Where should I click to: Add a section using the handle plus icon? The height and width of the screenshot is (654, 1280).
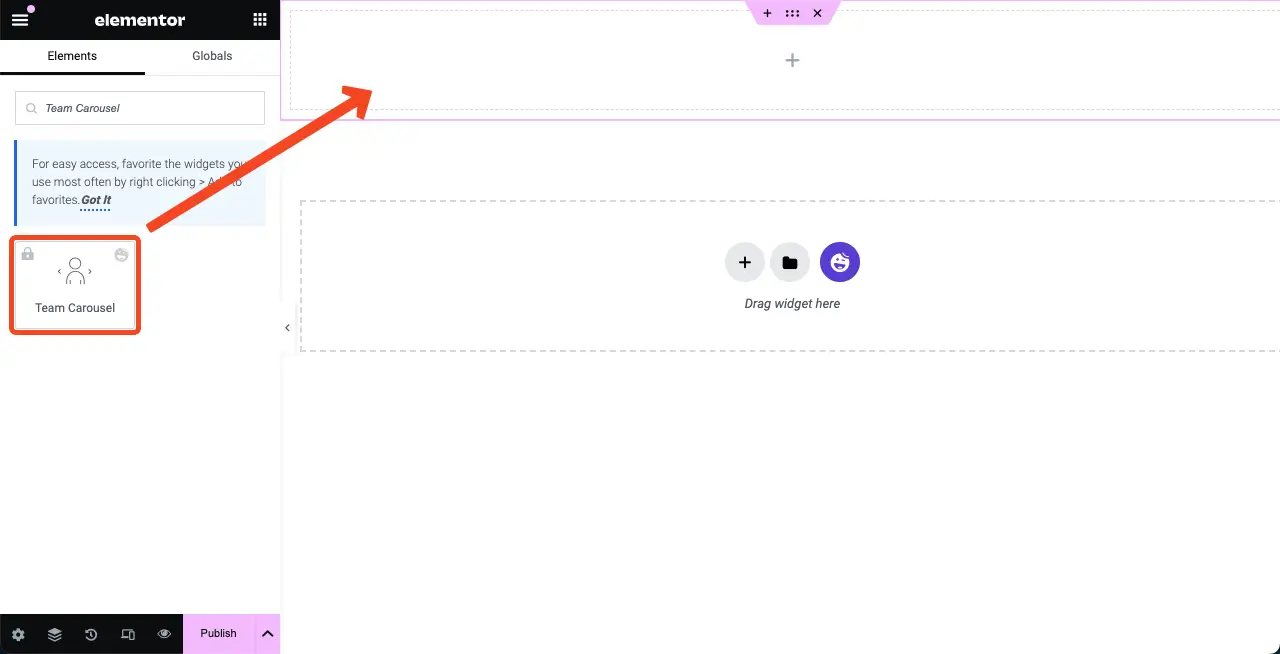(x=767, y=13)
